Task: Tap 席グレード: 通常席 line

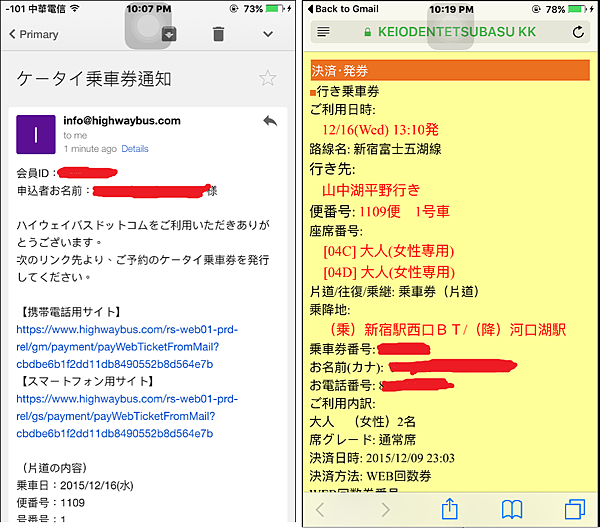Action: 362,440
